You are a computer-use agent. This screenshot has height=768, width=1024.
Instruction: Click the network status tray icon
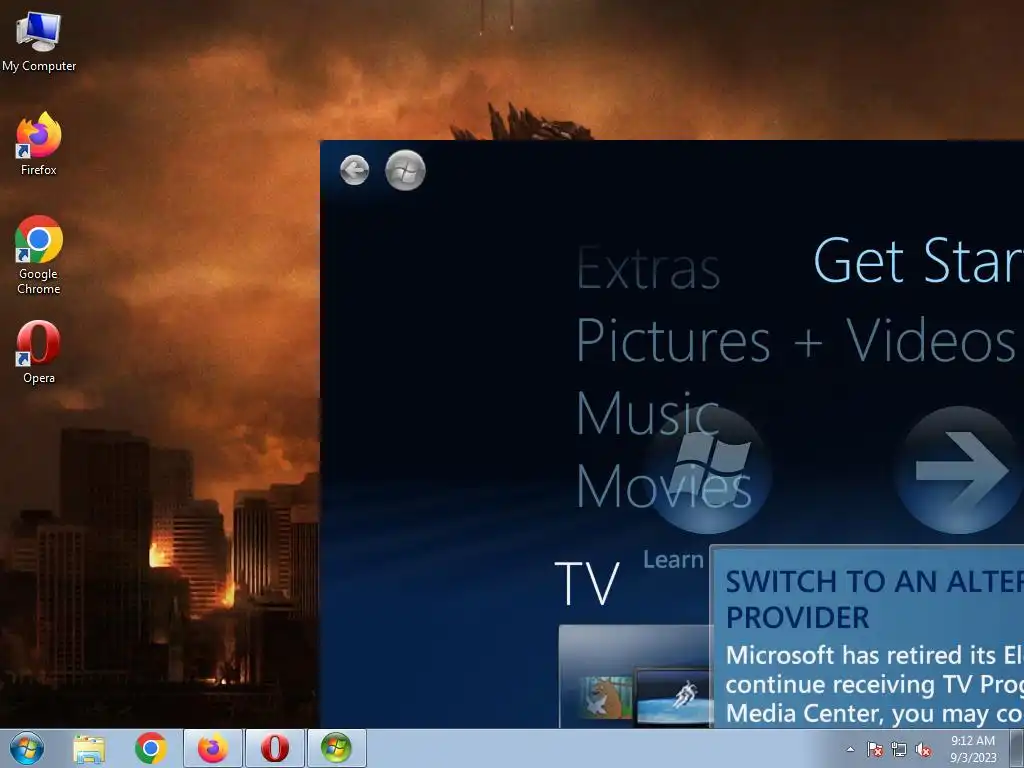(x=899, y=749)
